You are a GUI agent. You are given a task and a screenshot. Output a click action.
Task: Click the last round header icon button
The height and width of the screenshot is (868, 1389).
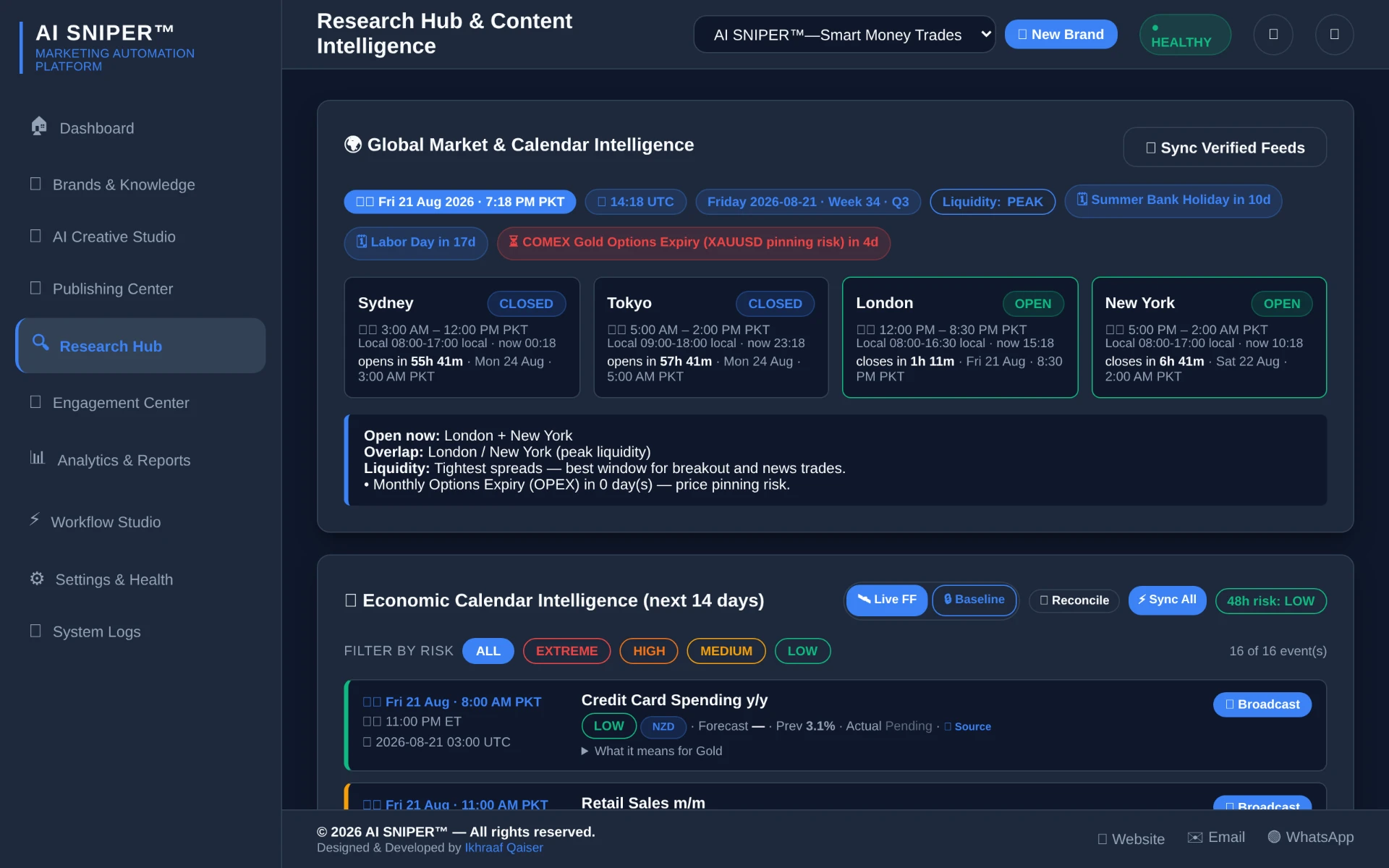(1335, 34)
